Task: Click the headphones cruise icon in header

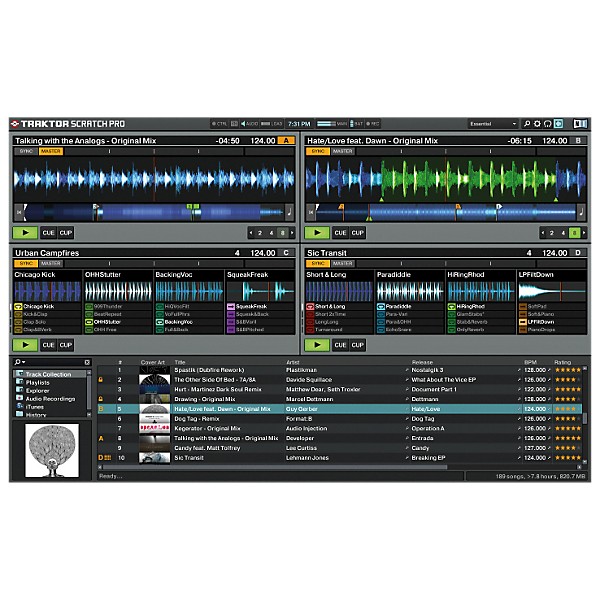Action: coord(548,124)
